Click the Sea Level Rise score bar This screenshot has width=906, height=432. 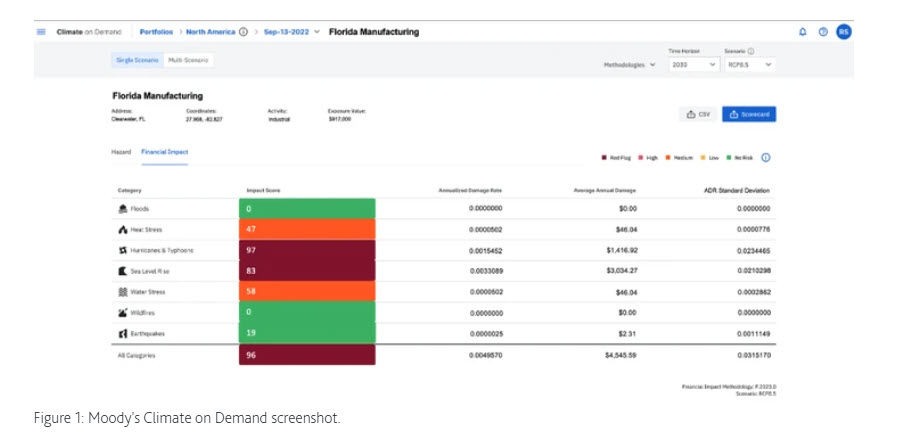point(307,271)
